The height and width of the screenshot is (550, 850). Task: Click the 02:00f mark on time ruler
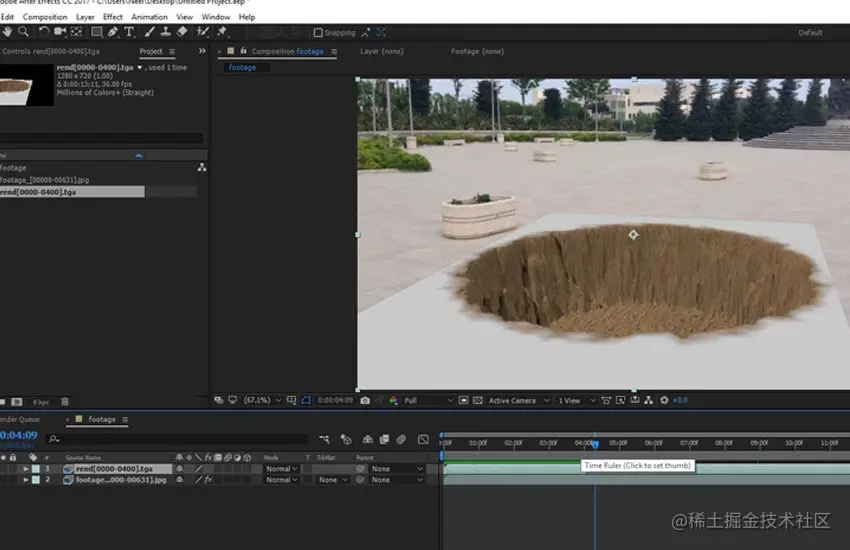[x=513, y=443]
